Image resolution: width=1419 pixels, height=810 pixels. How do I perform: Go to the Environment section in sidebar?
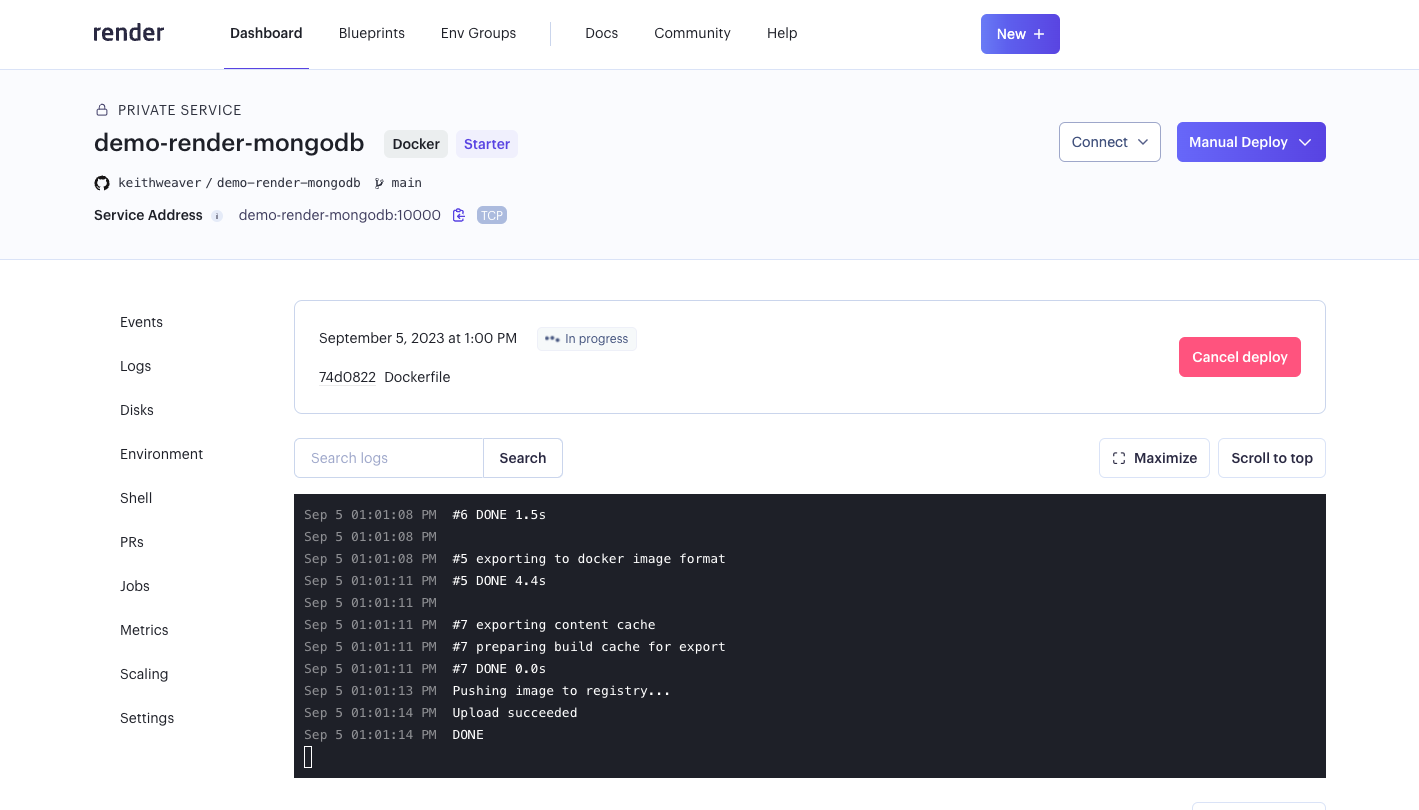click(x=161, y=454)
